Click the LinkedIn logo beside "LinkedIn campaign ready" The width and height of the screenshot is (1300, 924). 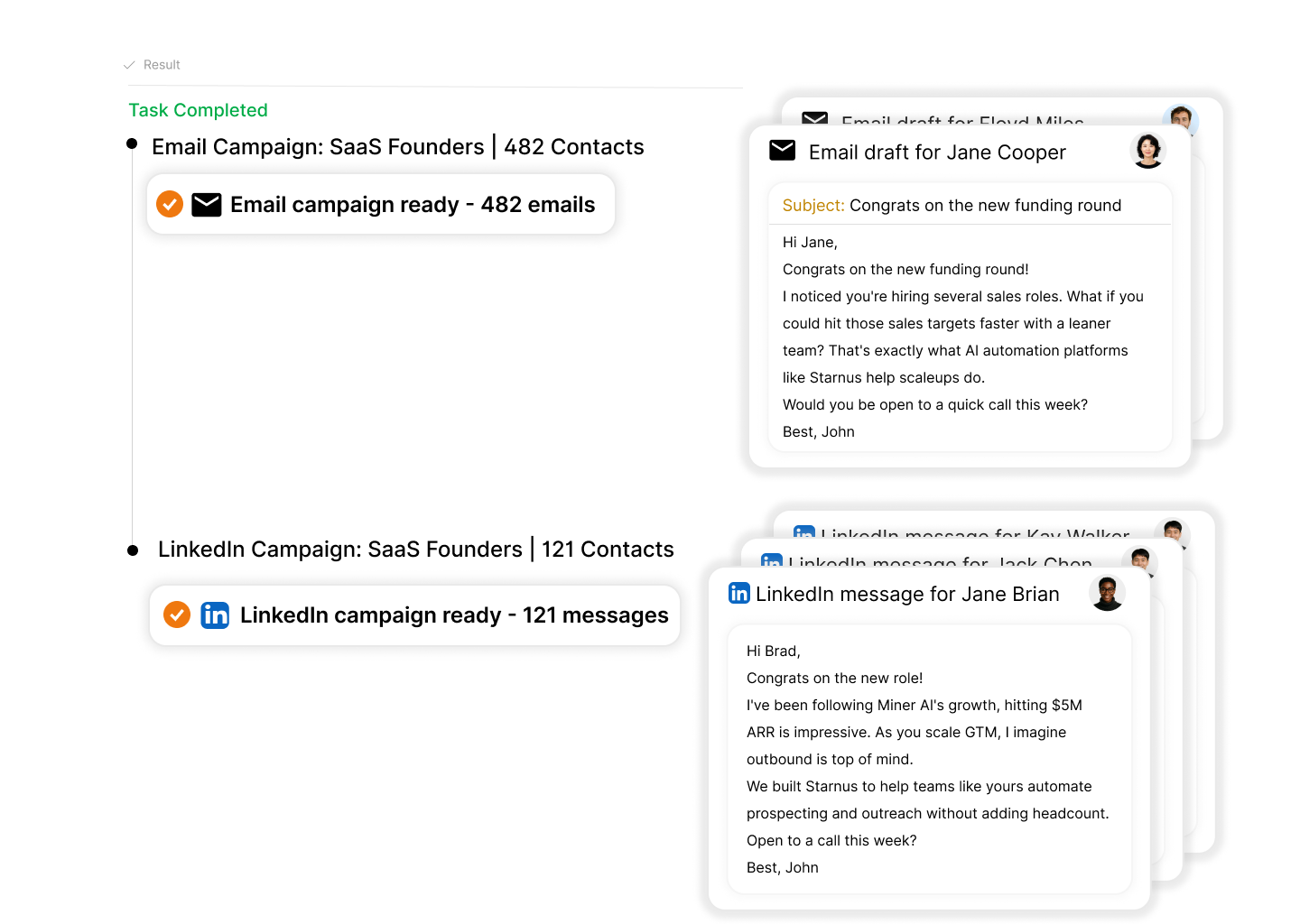215,614
